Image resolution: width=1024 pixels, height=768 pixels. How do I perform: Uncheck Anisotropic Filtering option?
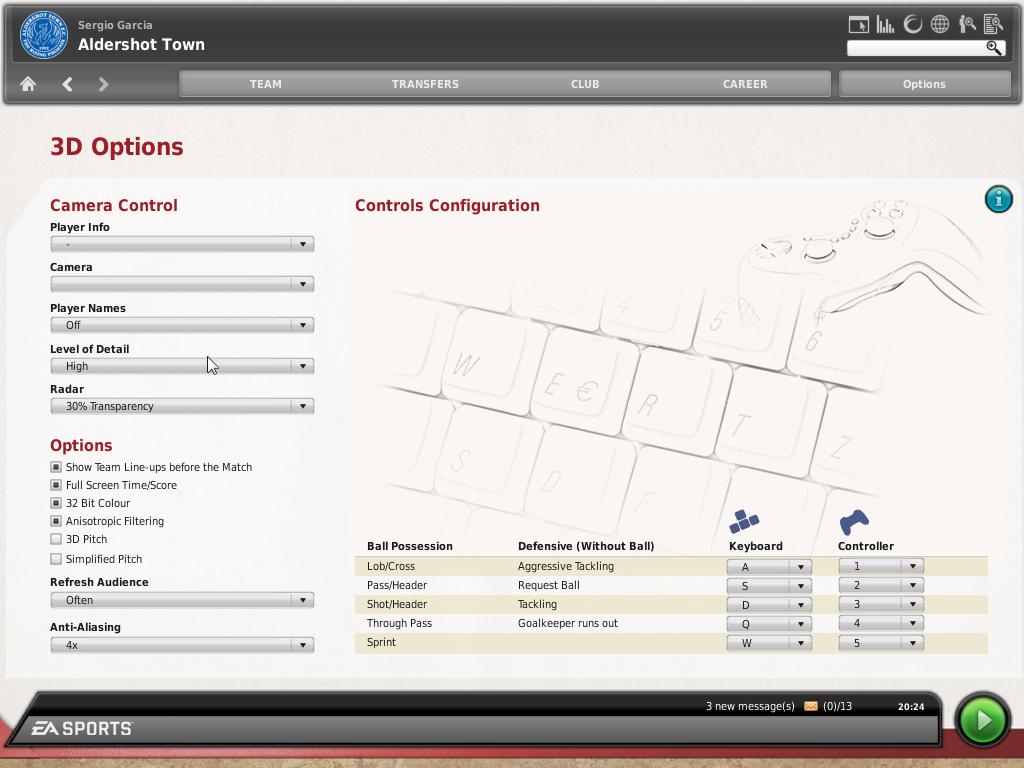[x=56, y=521]
